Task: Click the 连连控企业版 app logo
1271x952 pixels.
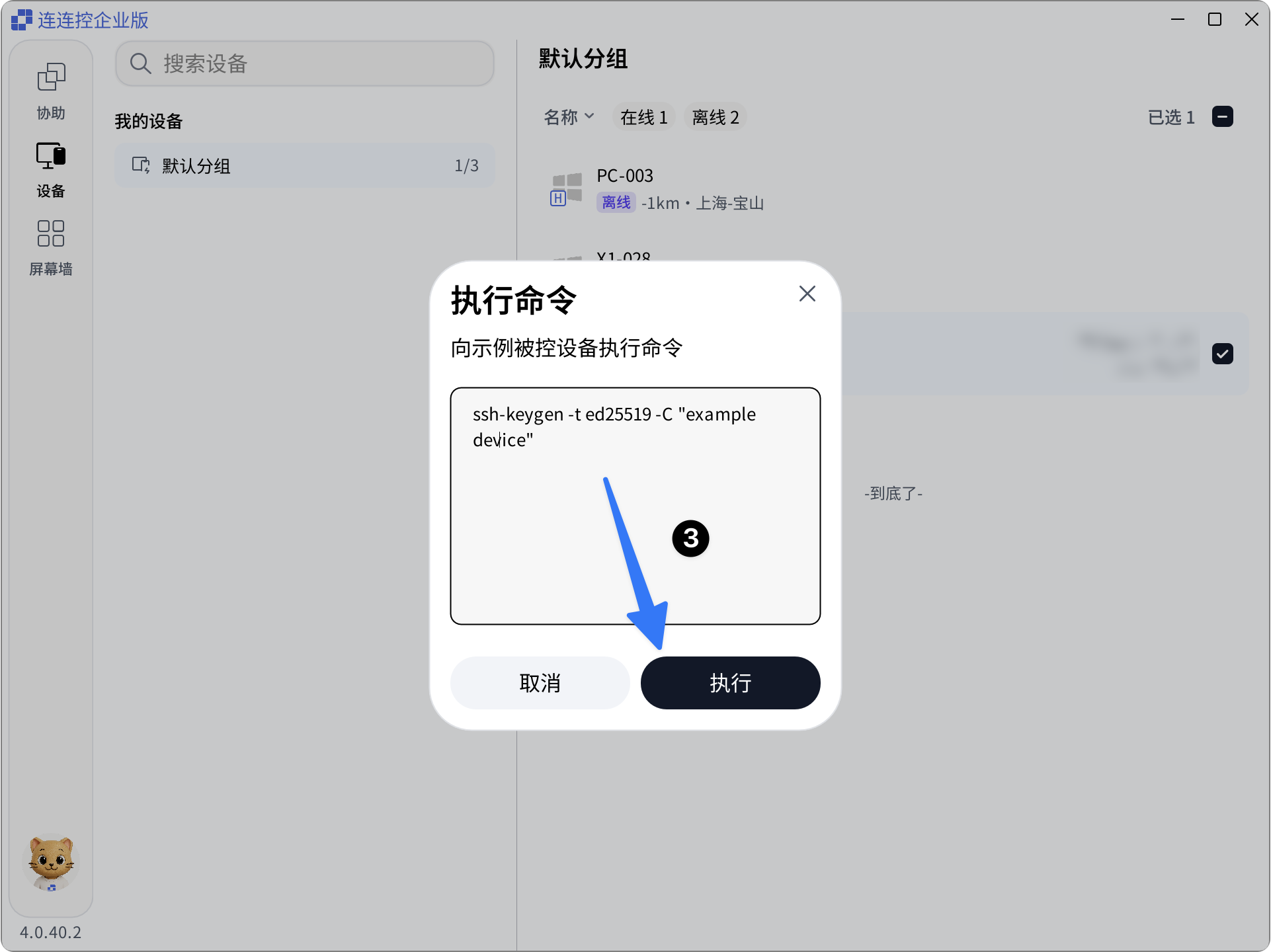Action: coord(21,20)
